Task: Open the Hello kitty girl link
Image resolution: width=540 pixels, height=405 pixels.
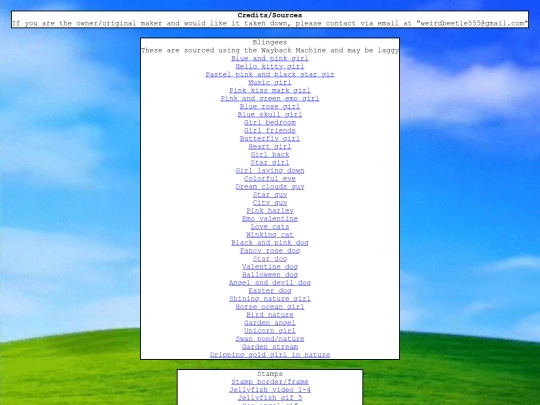Action: click(x=270, y=66)
